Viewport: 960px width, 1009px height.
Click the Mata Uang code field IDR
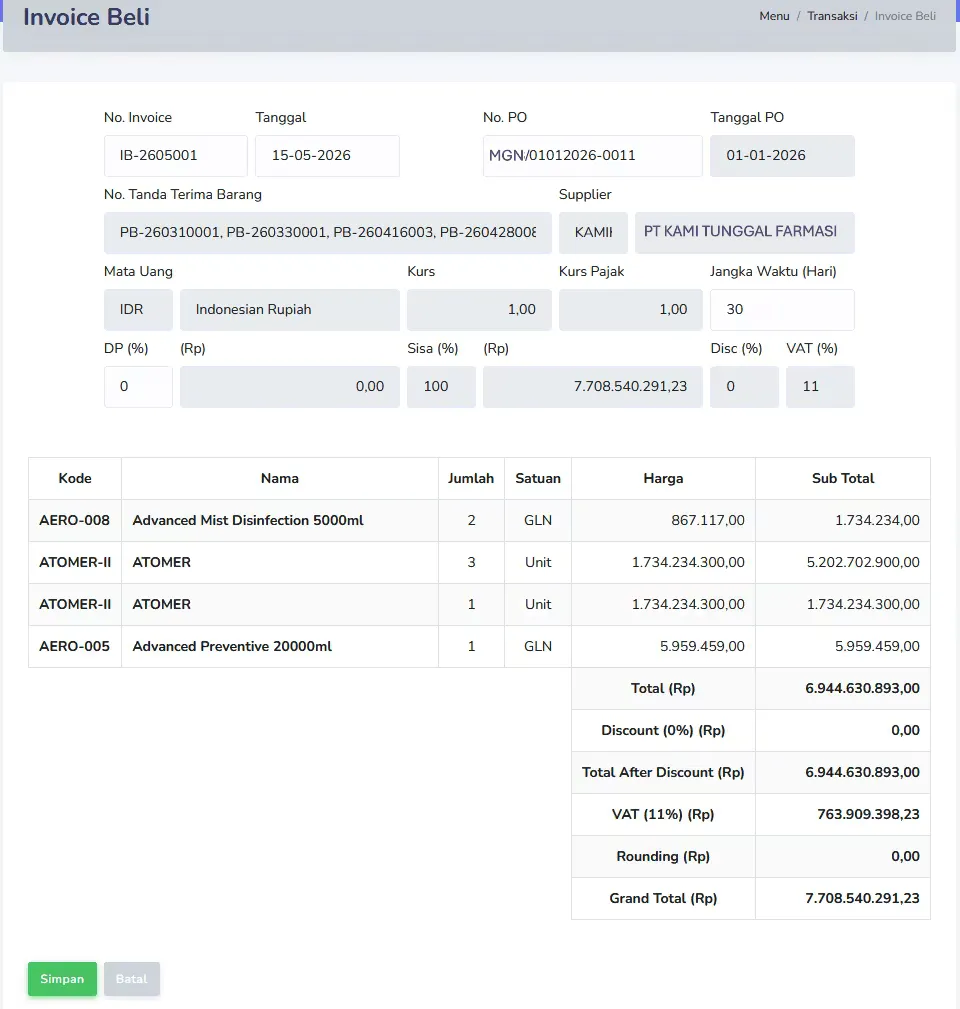[138, 310]
